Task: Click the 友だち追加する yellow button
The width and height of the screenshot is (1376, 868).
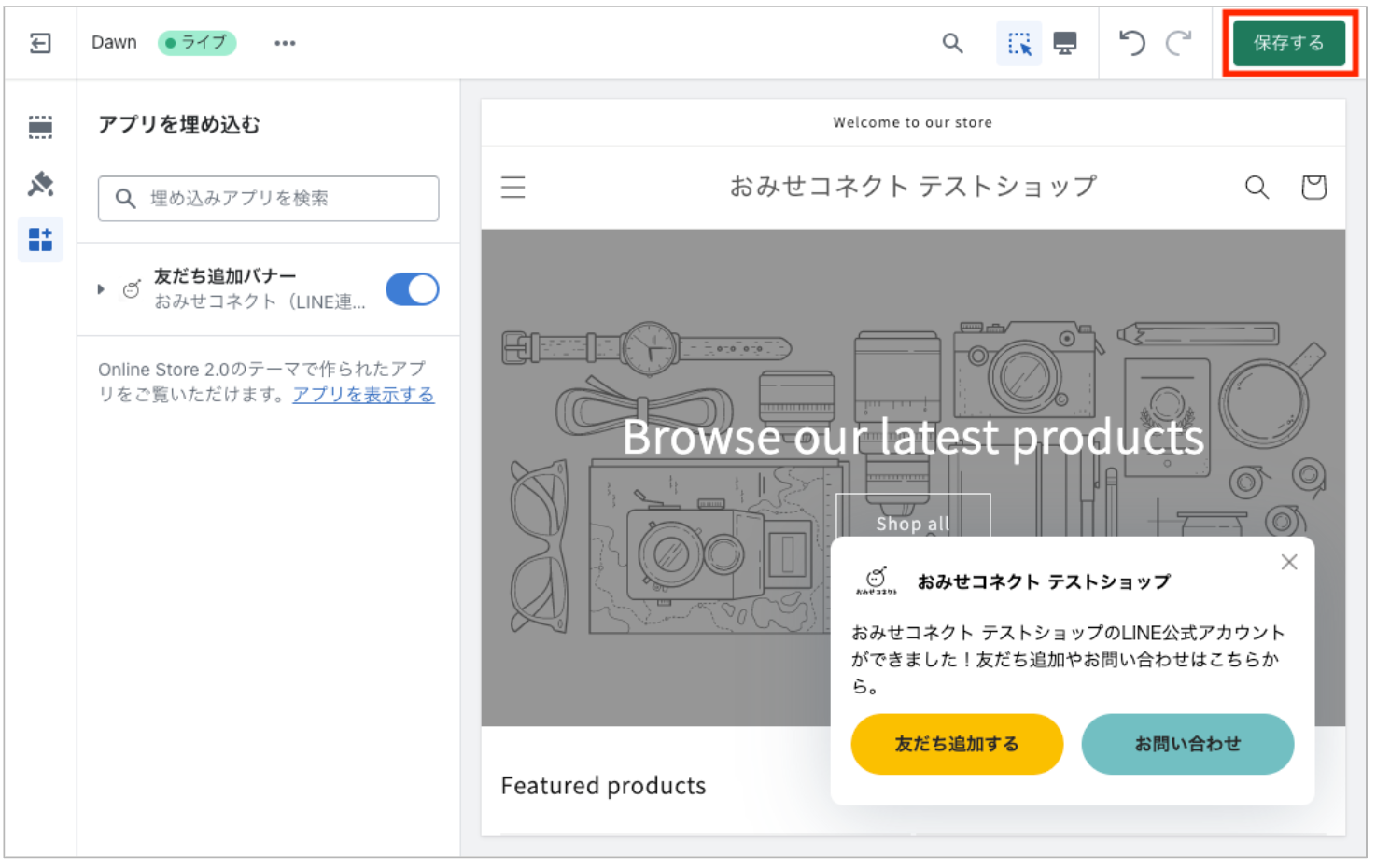Action: [x=957, y=744]
